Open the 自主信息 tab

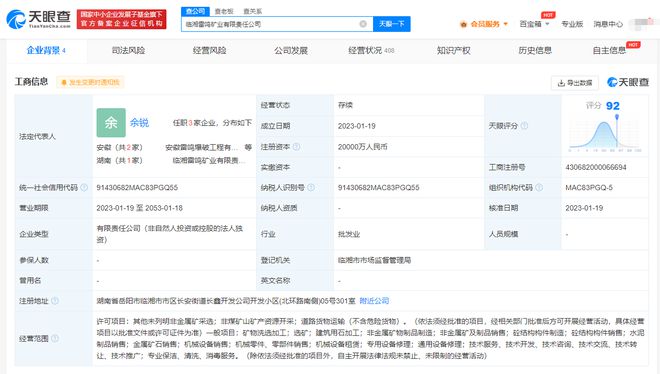coord(609,50)
